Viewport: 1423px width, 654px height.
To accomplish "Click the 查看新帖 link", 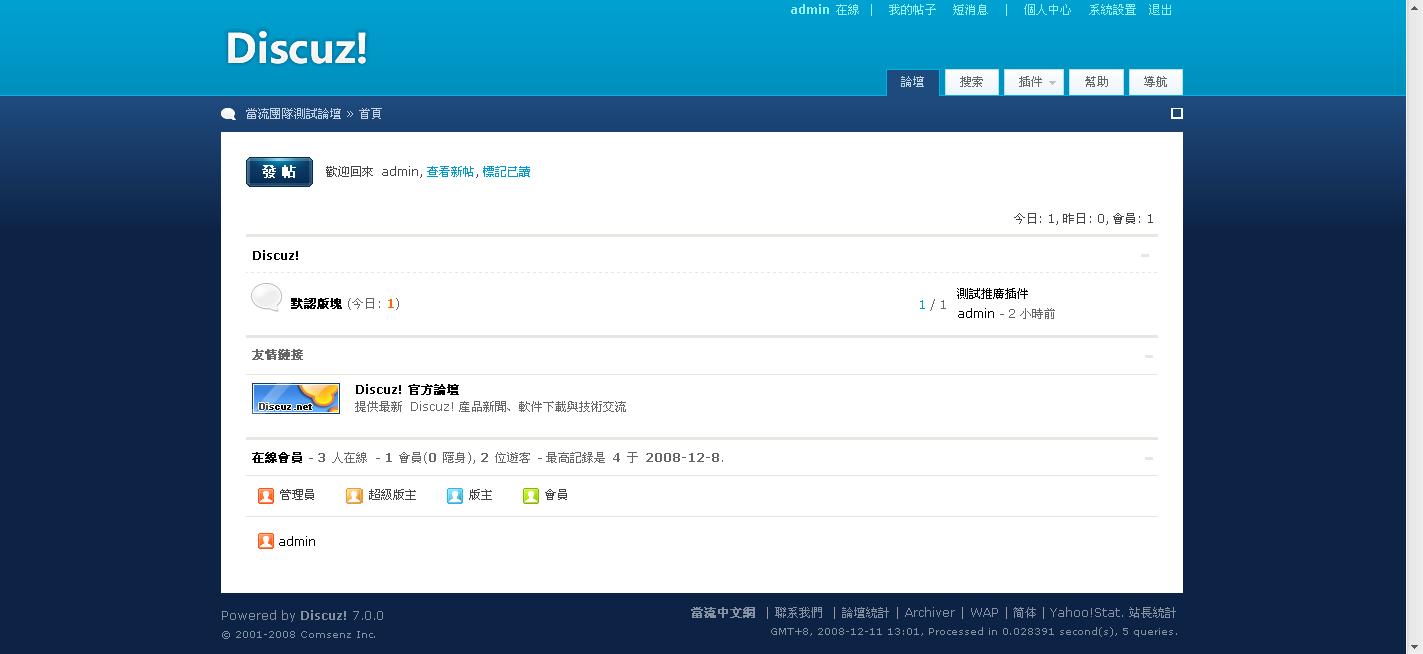I will [x=450, y=172].
